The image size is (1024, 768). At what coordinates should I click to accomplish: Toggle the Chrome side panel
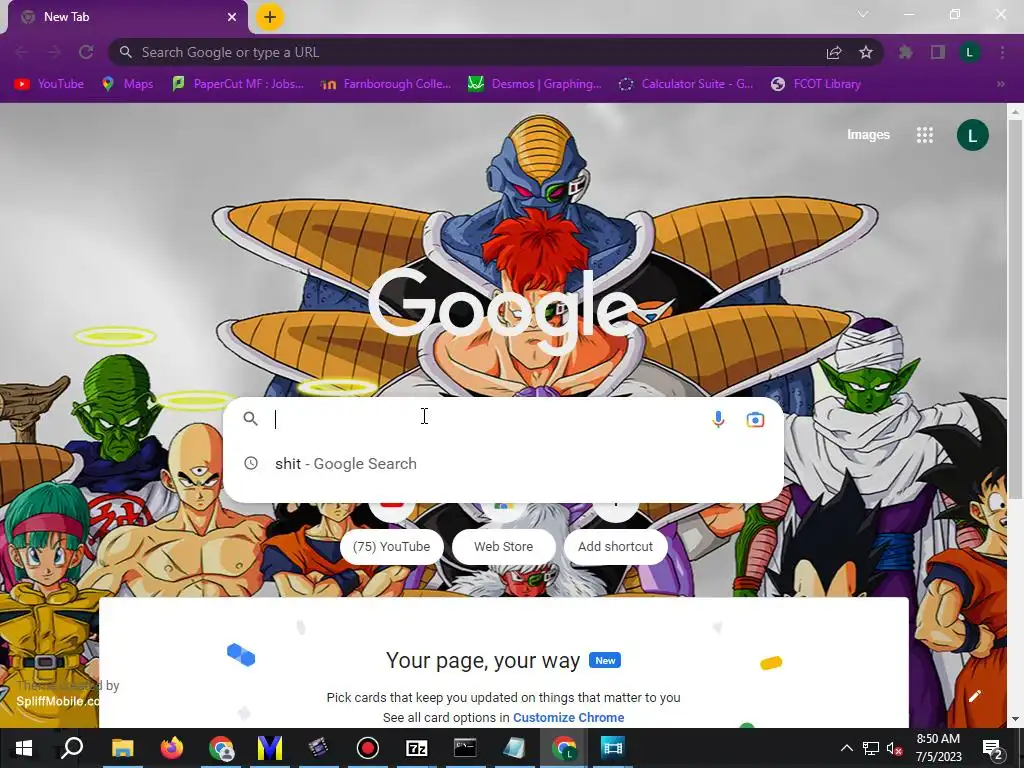(938, 52)
